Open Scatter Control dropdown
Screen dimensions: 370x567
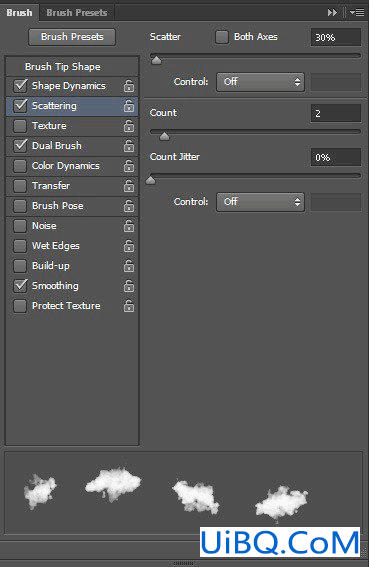point(260,82)
